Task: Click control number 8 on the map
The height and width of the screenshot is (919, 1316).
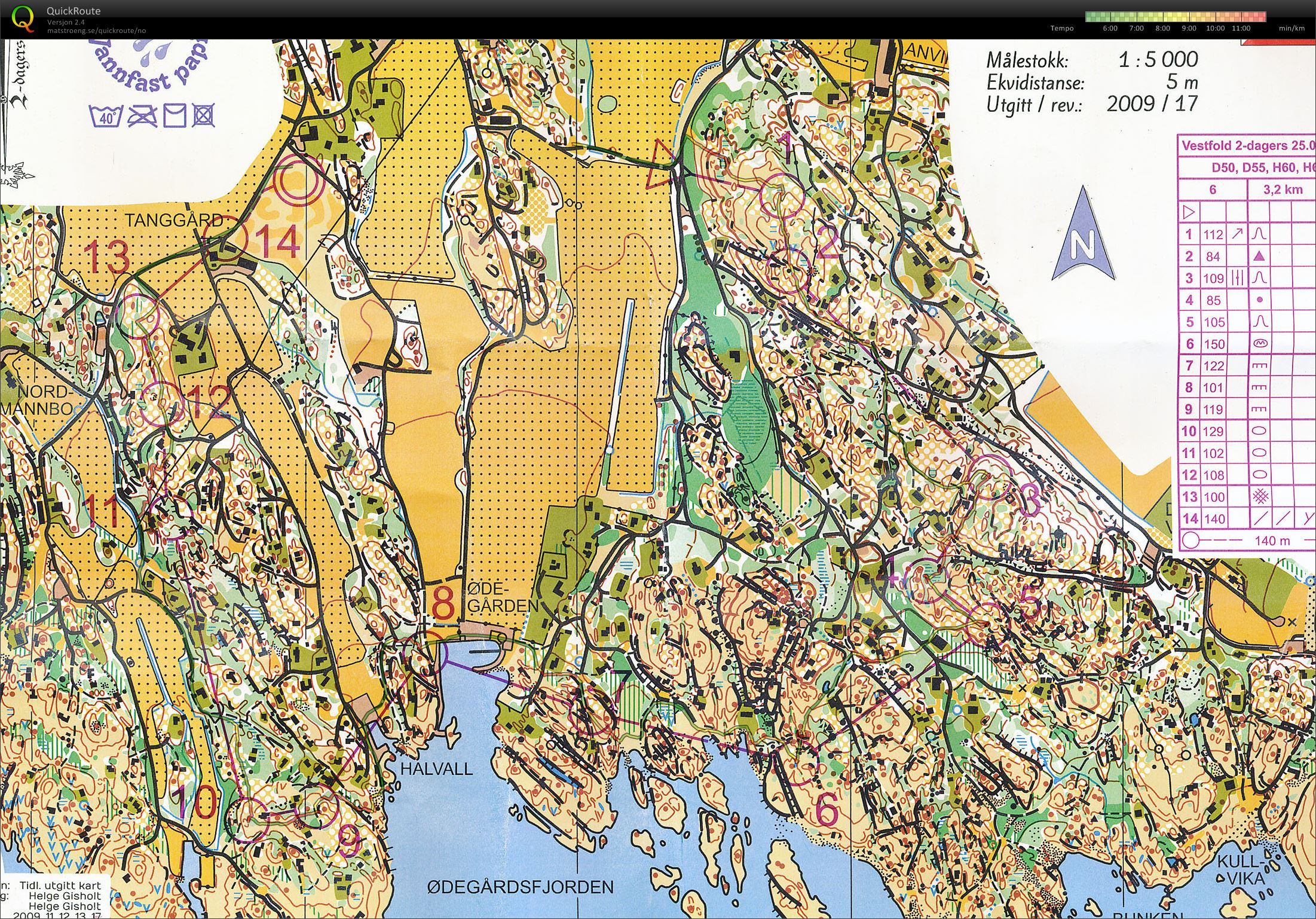Action: (x=443, y=603)
